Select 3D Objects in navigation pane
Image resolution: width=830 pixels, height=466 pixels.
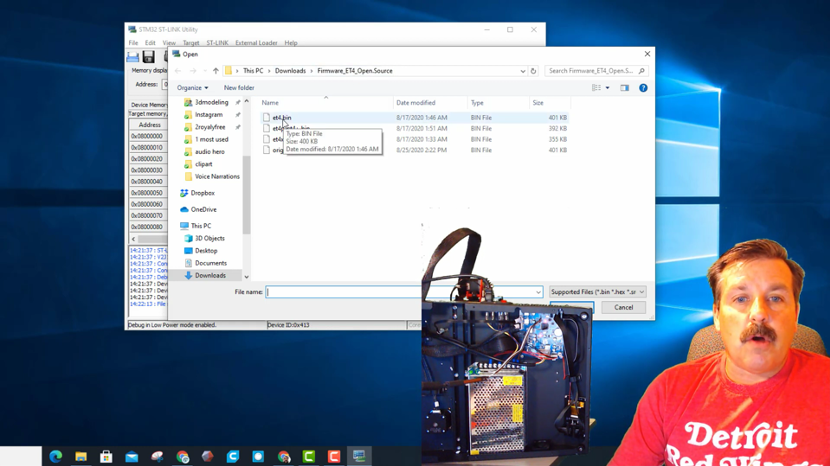(x=210, y=238)
